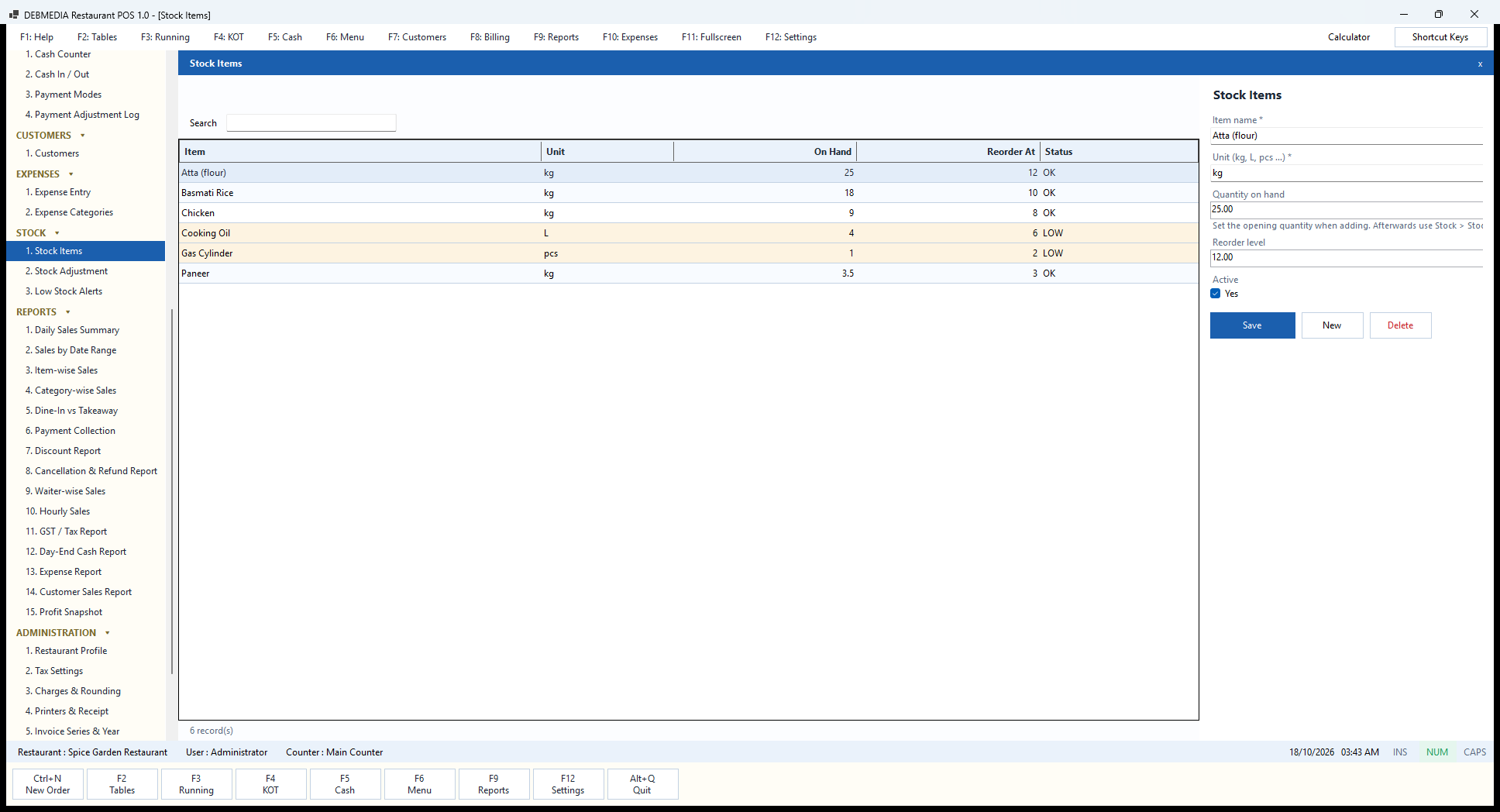Open the Shortcut Keys button
This screenshot has width=1500, height=812.
pos(1440,37)
